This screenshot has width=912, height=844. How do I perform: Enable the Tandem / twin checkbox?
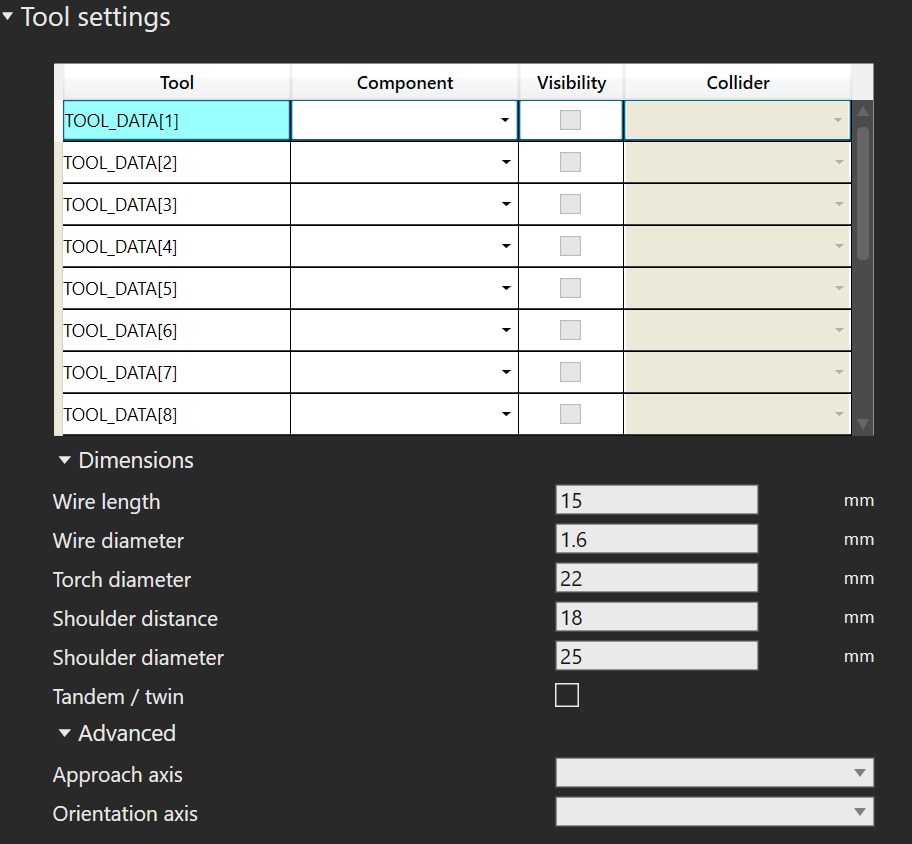[567, 696]
